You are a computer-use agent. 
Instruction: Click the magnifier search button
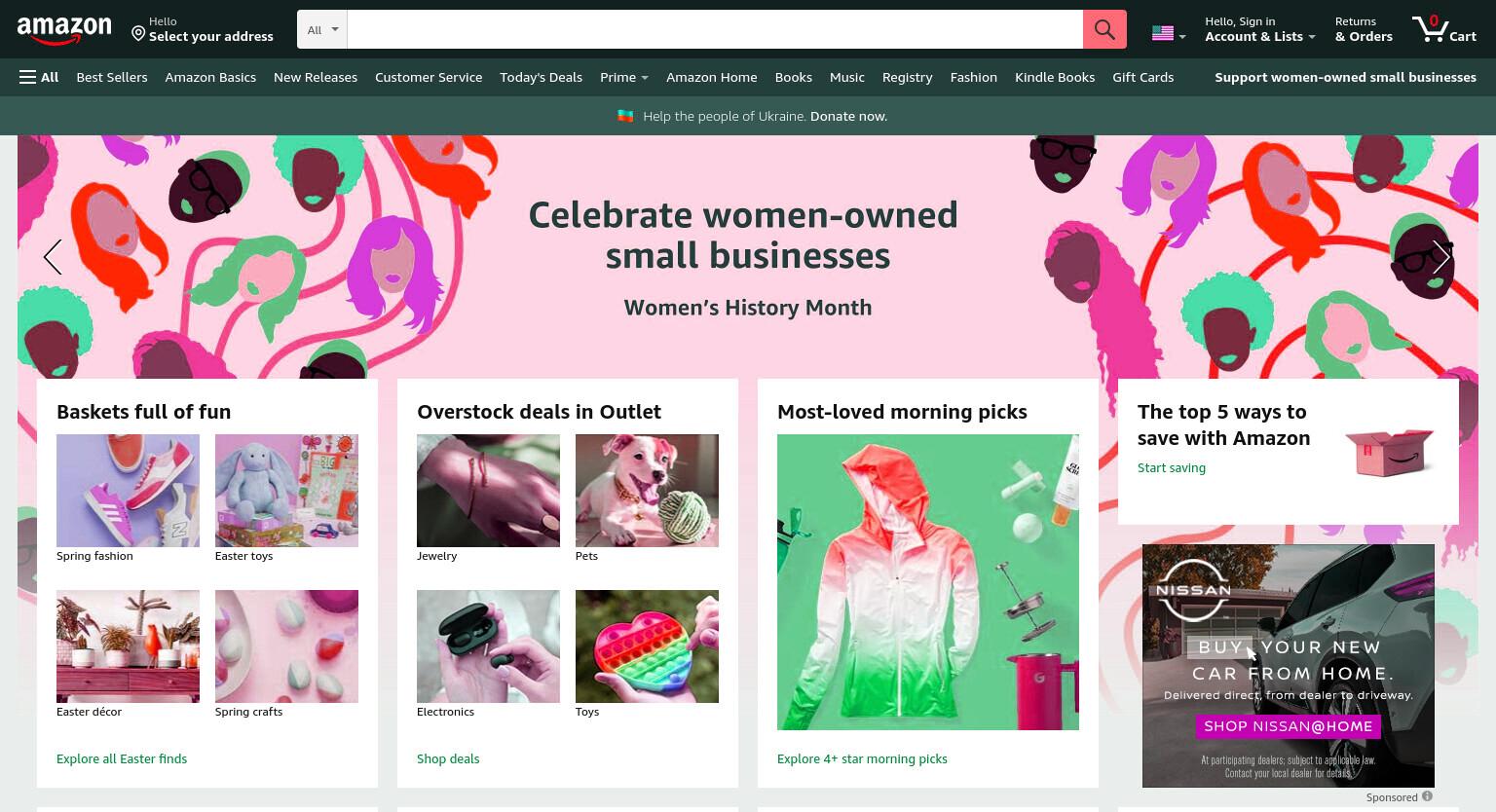[x=1104, y=29]
